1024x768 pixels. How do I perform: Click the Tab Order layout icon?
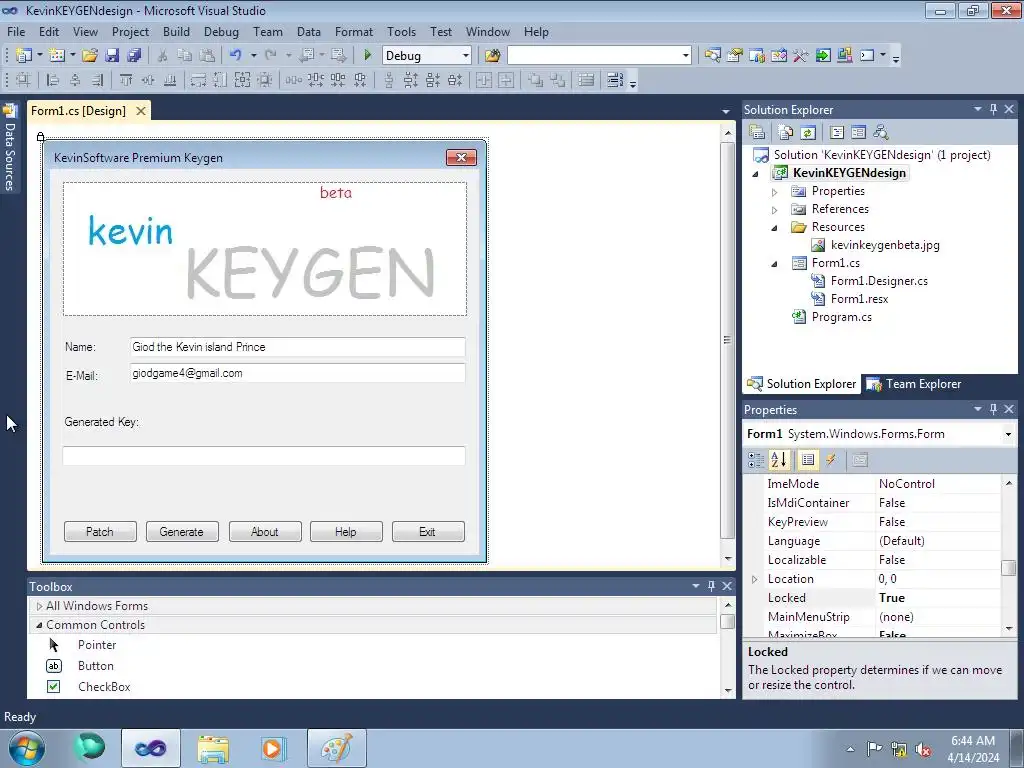click(615, 80)
